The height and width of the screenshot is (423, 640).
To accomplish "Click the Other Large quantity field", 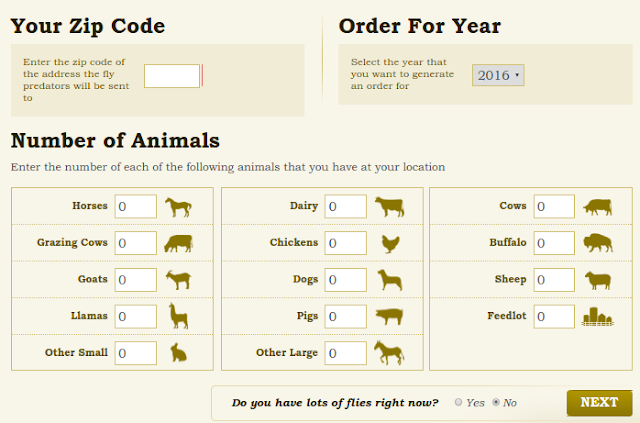I will click(x=346, y=353).
